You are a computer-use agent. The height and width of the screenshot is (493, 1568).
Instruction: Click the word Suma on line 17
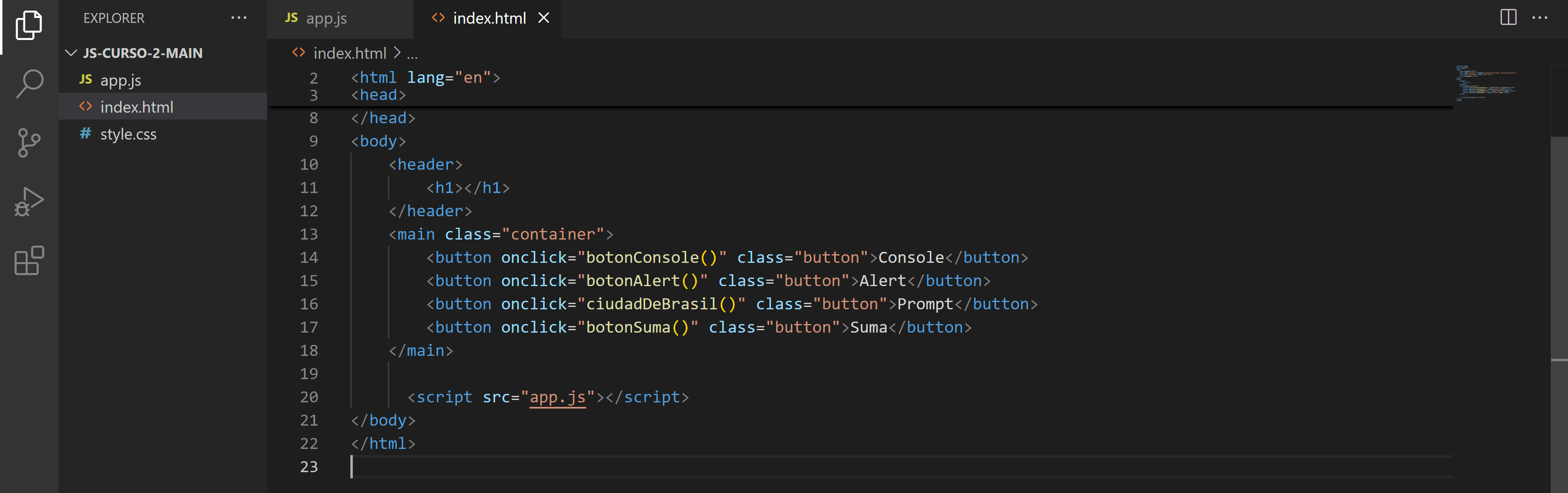click(x=869, y=327)
